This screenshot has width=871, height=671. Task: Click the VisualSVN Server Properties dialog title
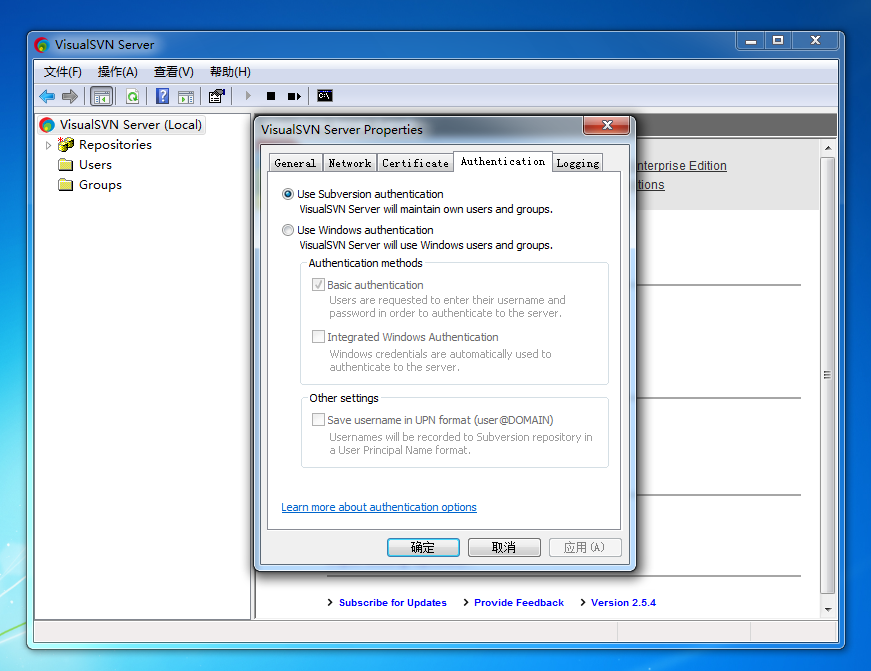342,130
